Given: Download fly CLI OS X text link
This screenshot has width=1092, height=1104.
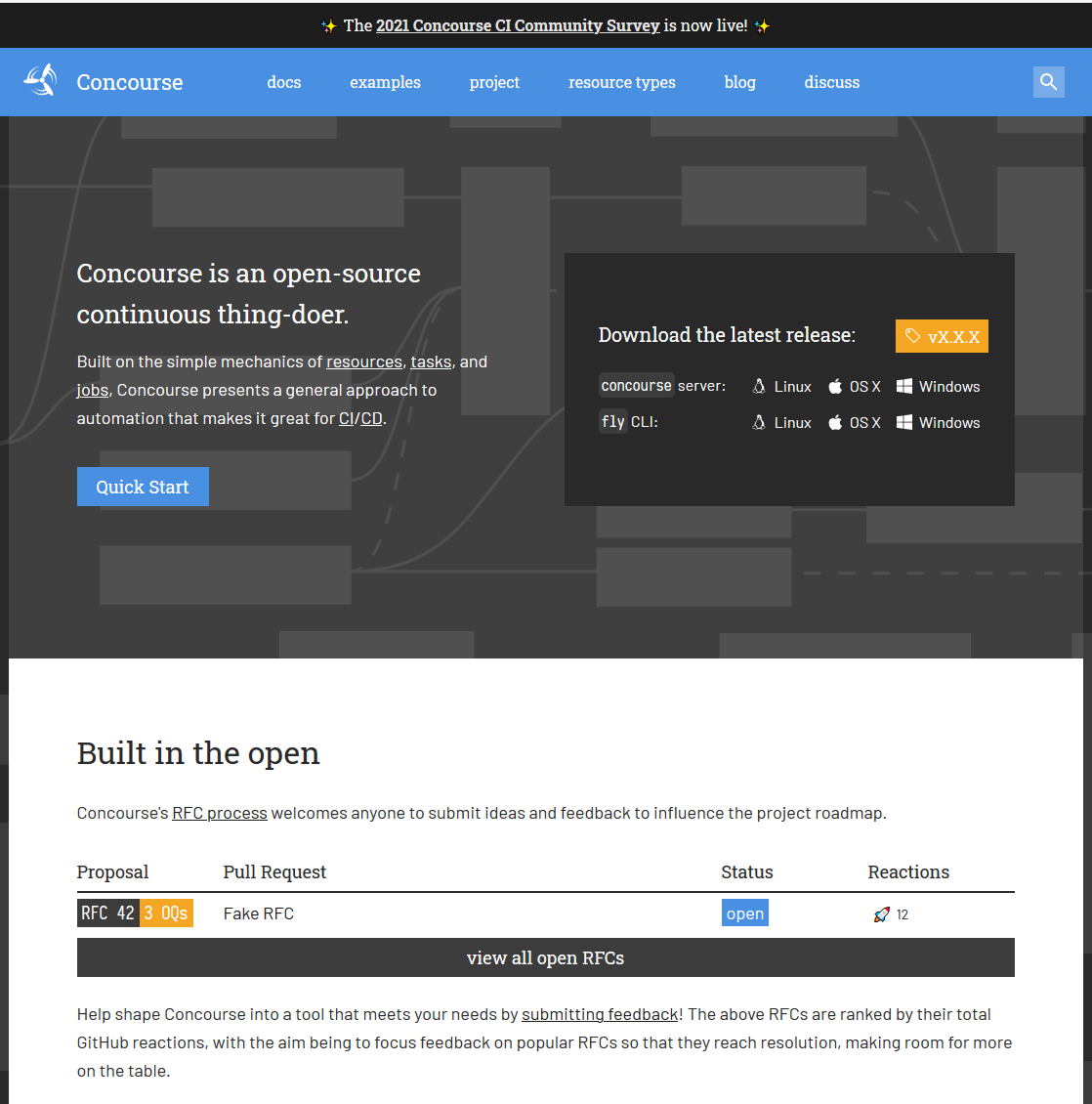Looking at the screenshot, I should (x=865, y=422).
